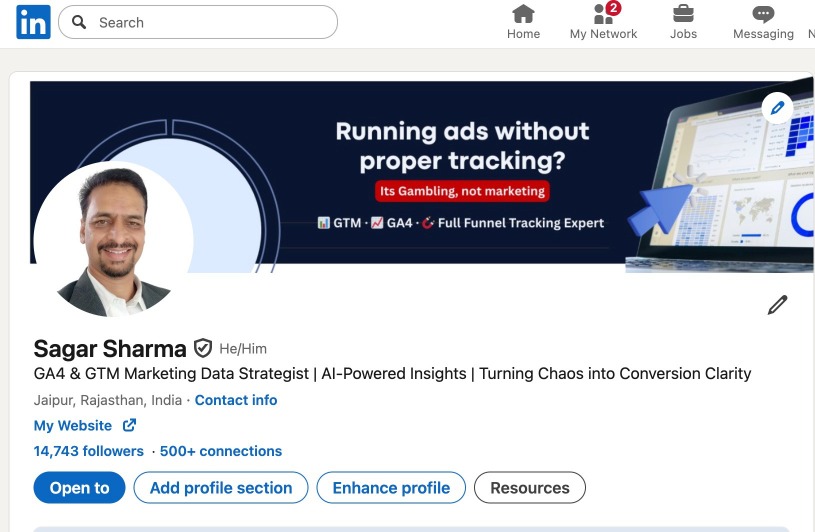Open the Resources button
Viewport: 815px width, 532px height.
tap(530, 488)
